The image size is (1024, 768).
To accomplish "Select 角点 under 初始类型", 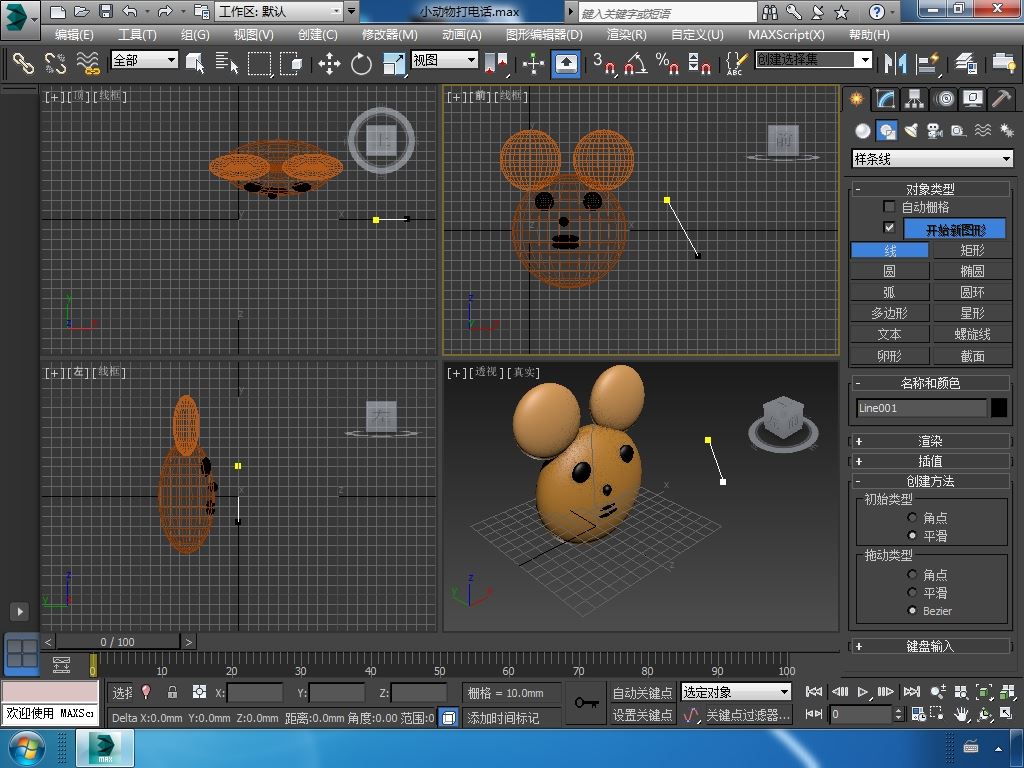I will click(x=912, y=517).
